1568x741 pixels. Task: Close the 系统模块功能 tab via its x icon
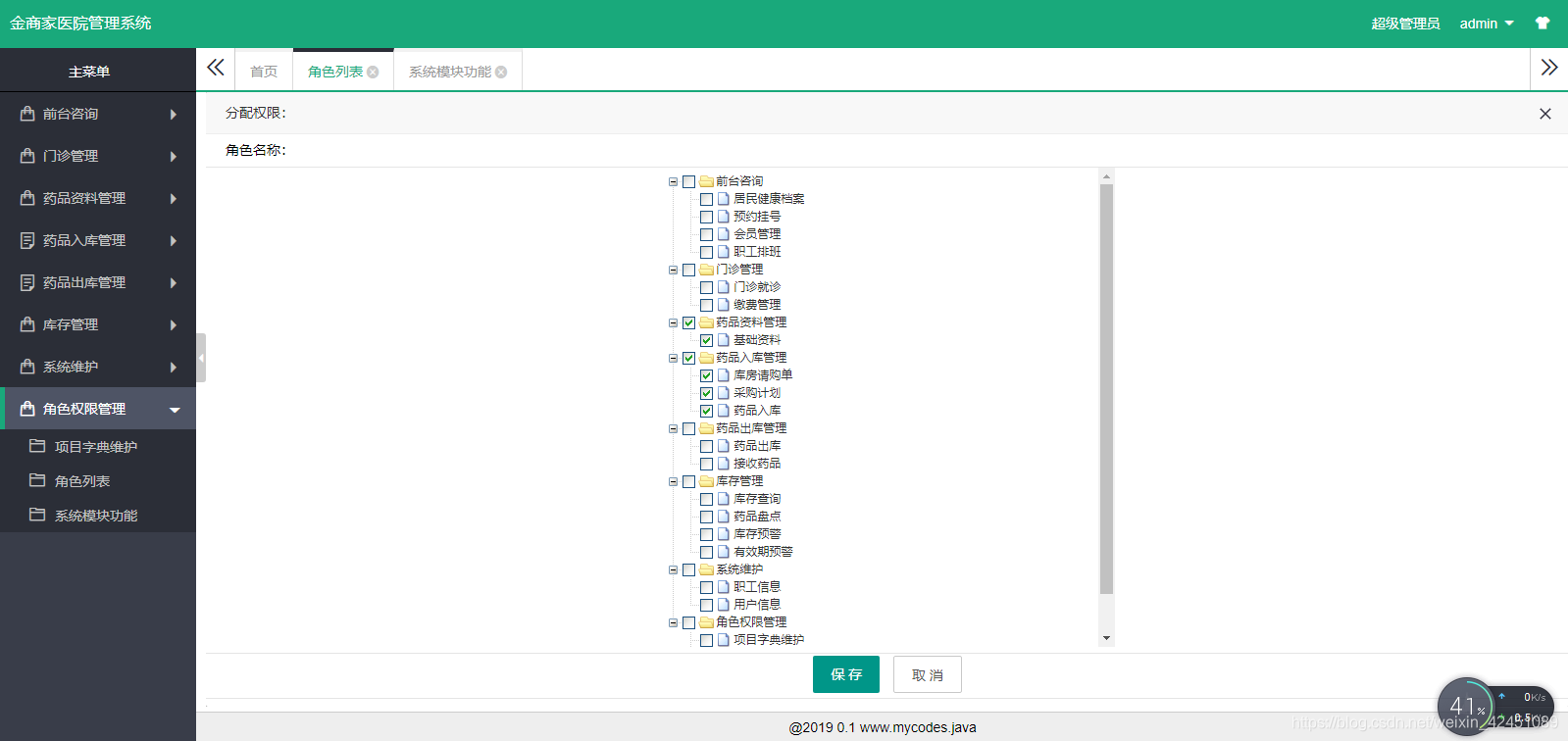point(501,73)
